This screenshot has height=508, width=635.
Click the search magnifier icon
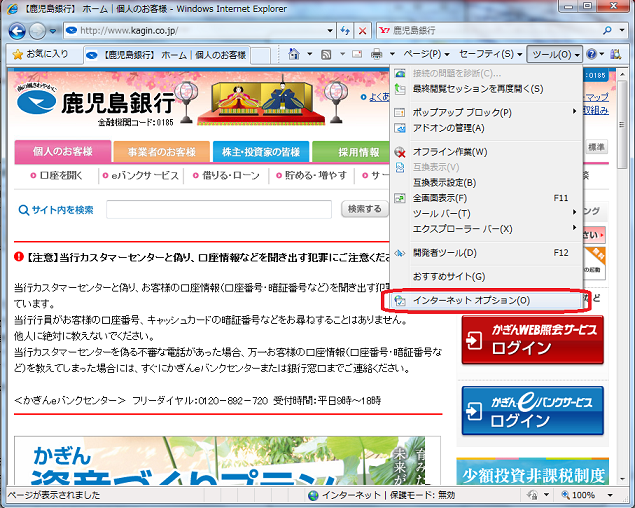607,30
